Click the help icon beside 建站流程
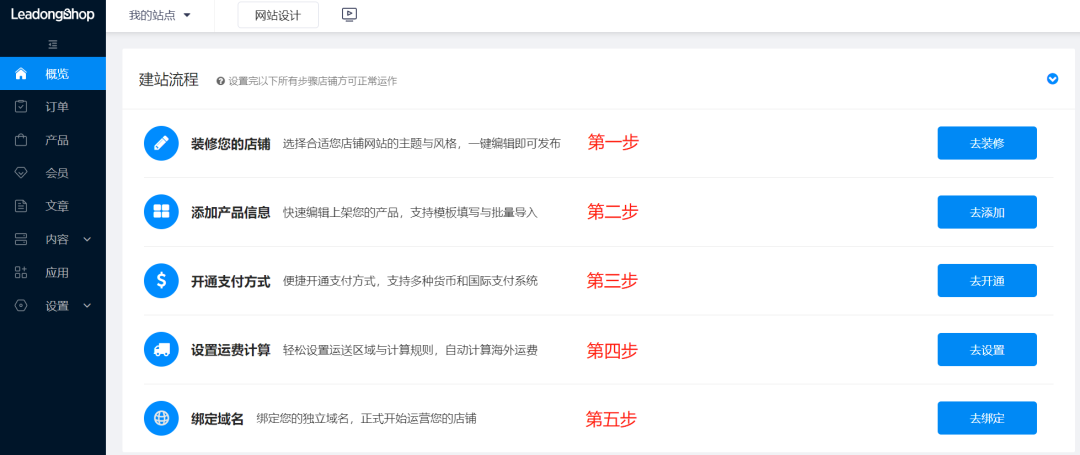 (220, 81)
